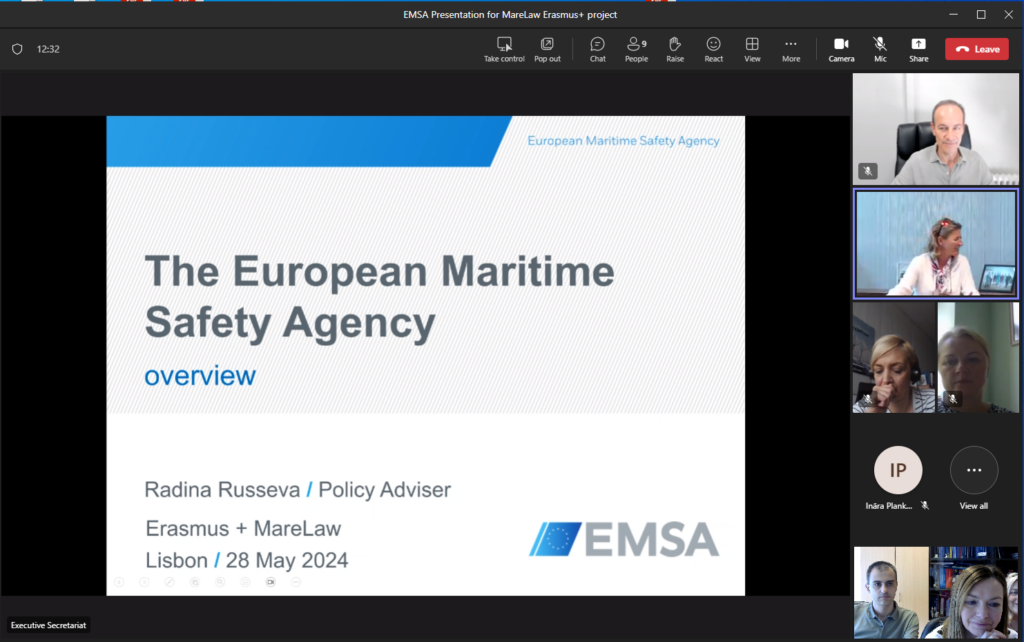Viewport: 1024px width, 642px height.
Task: Open the View layout options
Action: (x=752, y=48)
